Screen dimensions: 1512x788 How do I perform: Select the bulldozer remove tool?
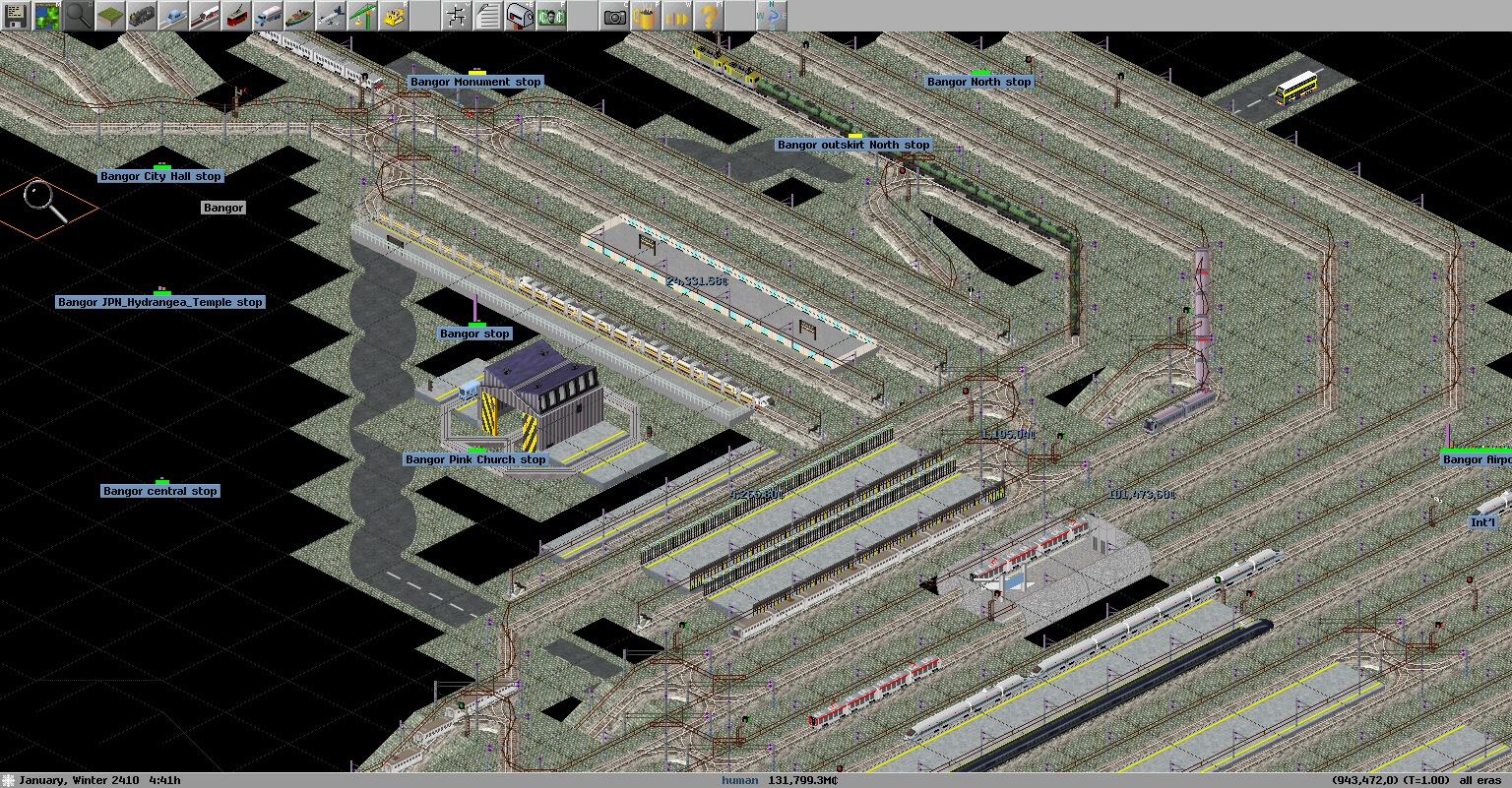[x=394, y=16]
